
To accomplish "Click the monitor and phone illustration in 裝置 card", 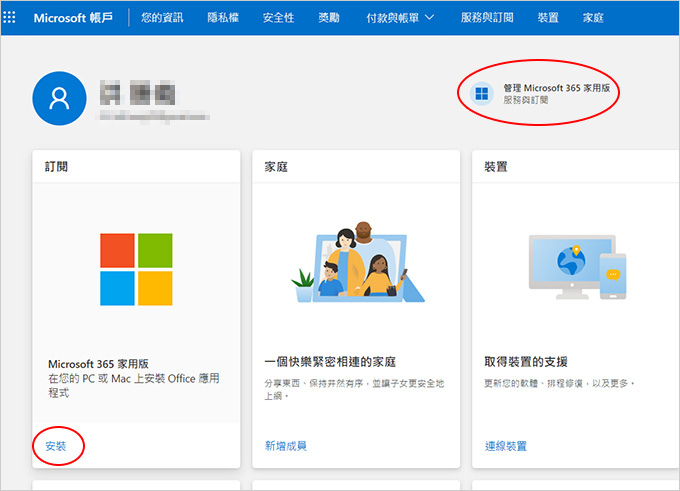I will coord(578,267).
